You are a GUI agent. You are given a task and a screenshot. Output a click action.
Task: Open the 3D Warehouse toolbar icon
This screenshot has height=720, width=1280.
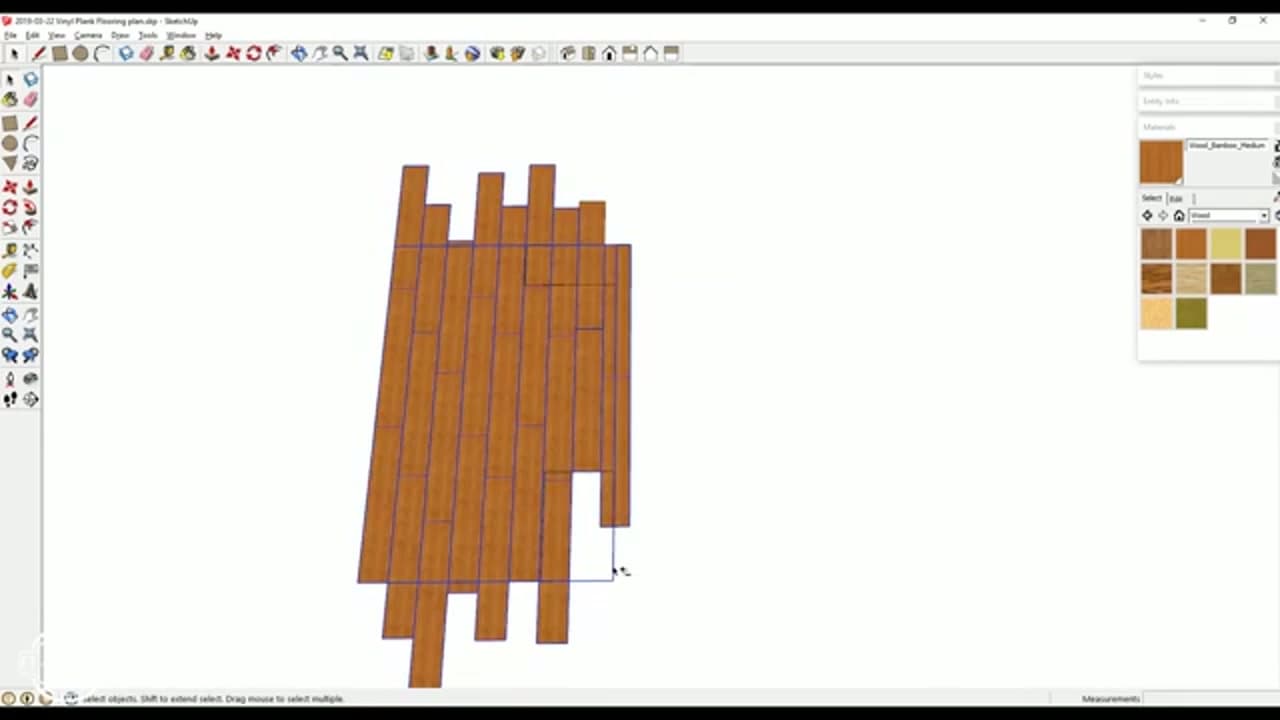tap(497, 54)
